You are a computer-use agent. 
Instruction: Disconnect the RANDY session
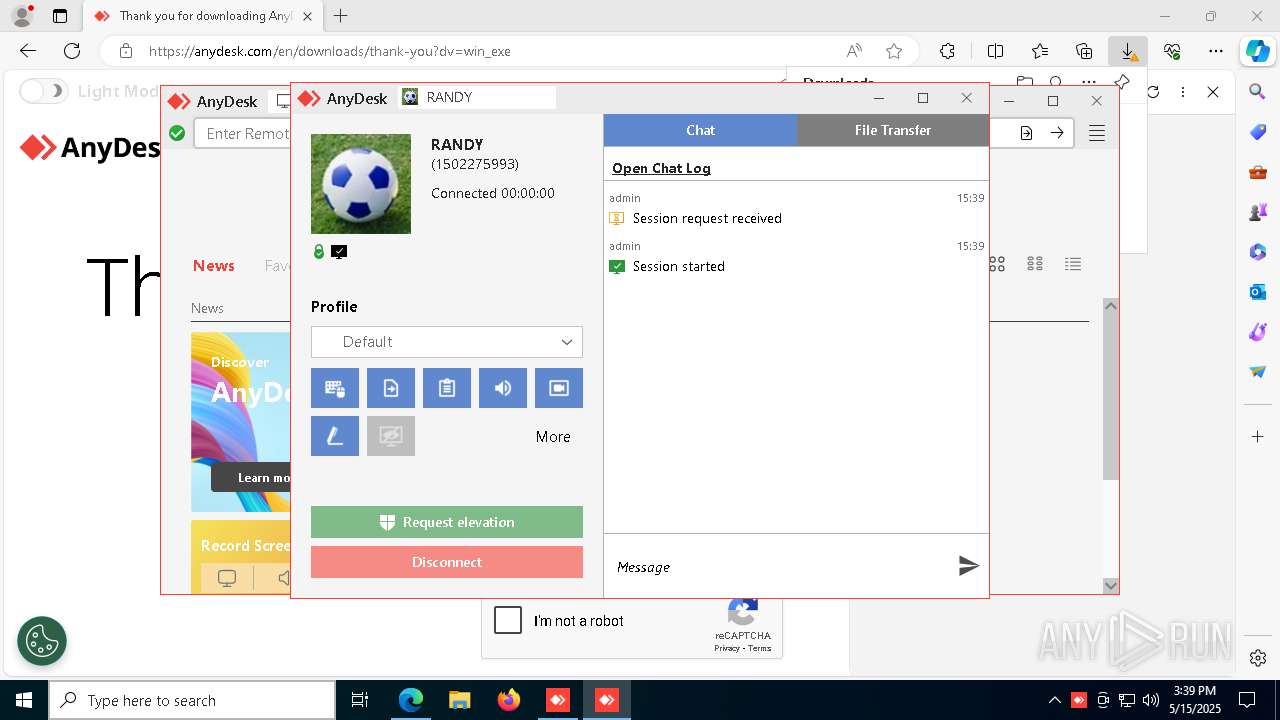point(447,562)
